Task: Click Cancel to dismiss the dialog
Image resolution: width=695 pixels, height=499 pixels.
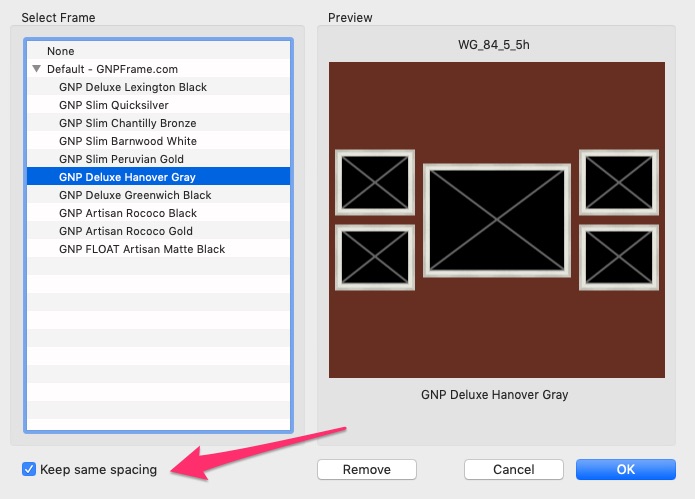Action: (x=514, y=469)
